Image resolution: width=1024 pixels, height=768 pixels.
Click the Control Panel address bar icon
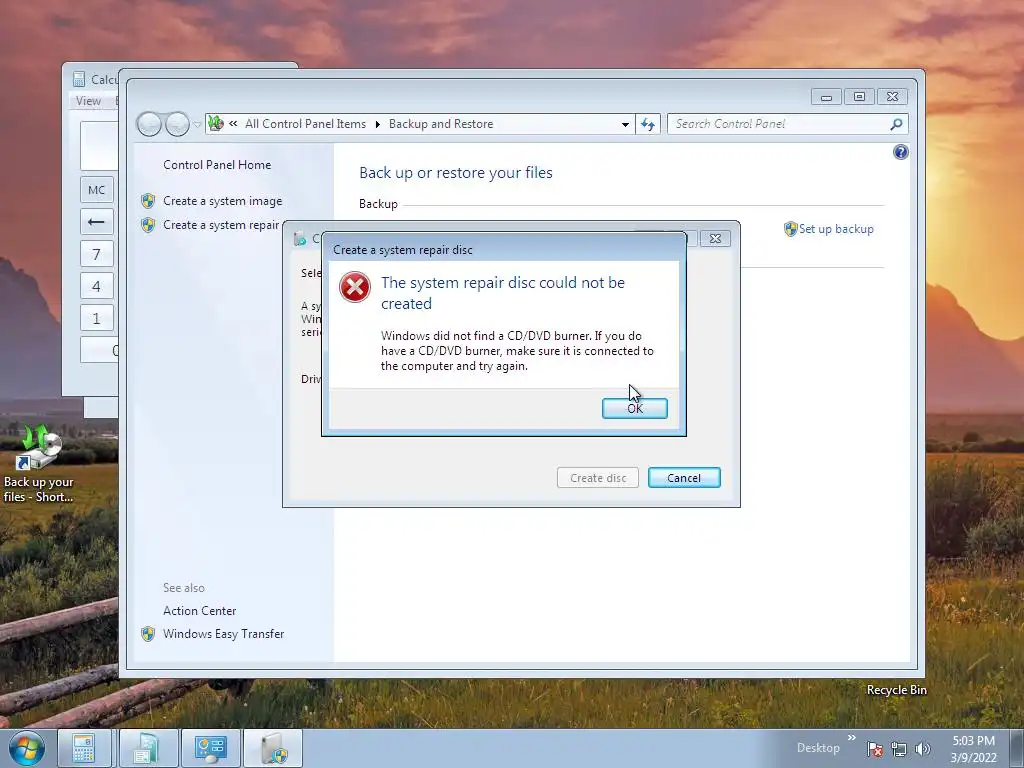point(216,123)
